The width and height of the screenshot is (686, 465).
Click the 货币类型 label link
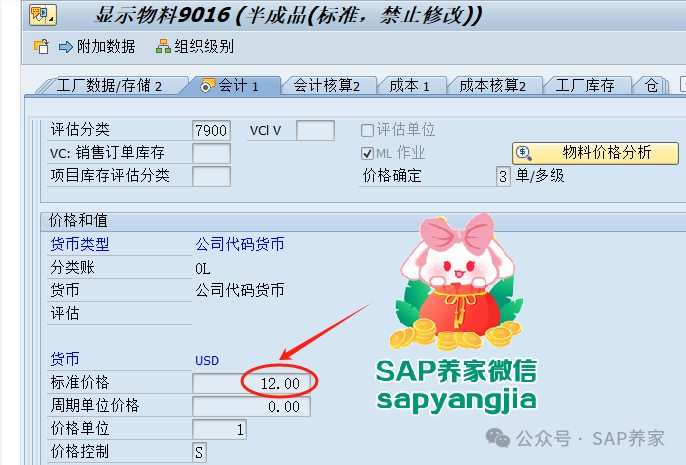tap(80, 244)
